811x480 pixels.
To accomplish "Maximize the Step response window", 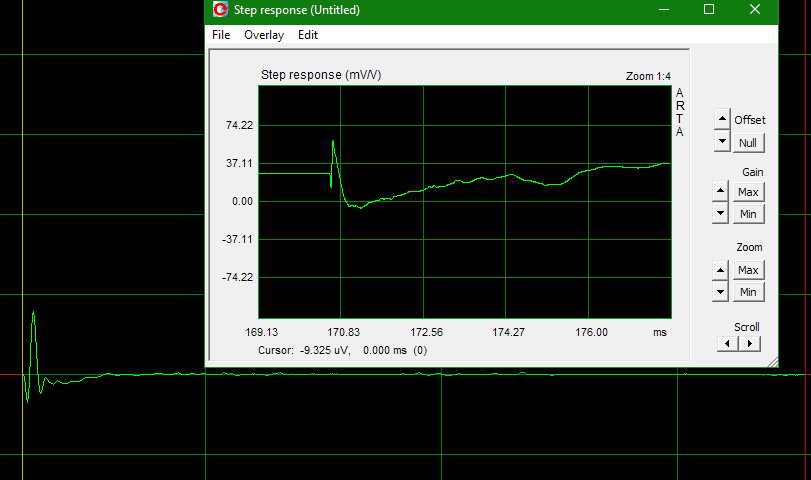I will (x=709, y=9).
